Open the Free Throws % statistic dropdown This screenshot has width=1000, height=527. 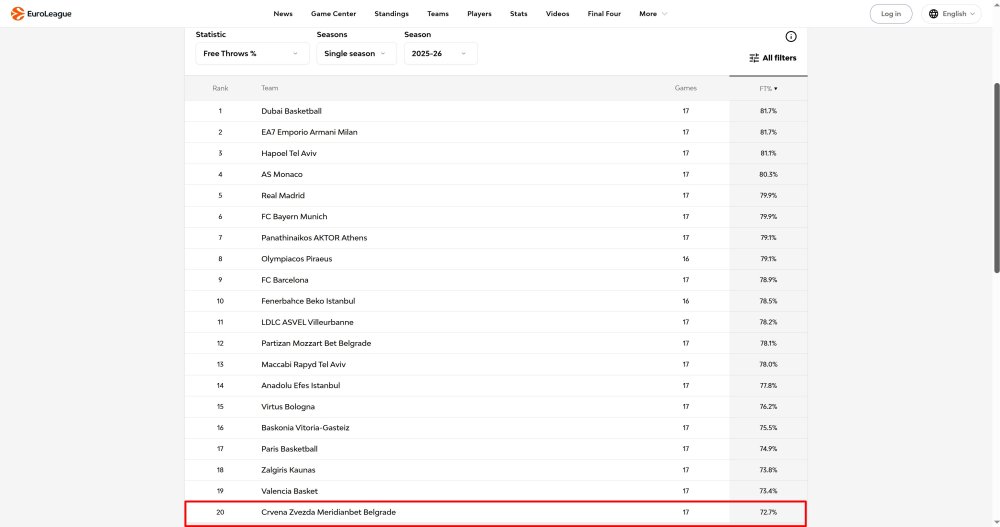point(252,54)
